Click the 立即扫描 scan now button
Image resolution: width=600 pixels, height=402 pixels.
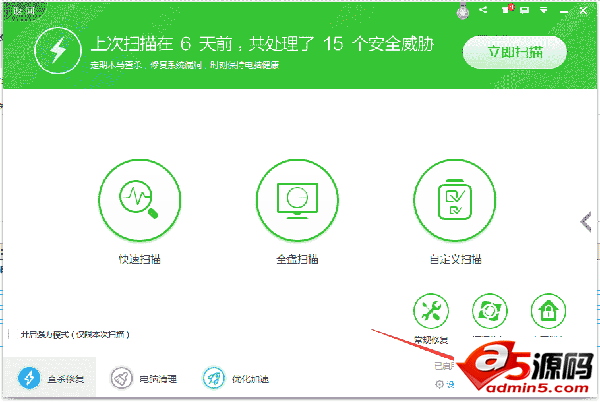(x=514, y=52)
